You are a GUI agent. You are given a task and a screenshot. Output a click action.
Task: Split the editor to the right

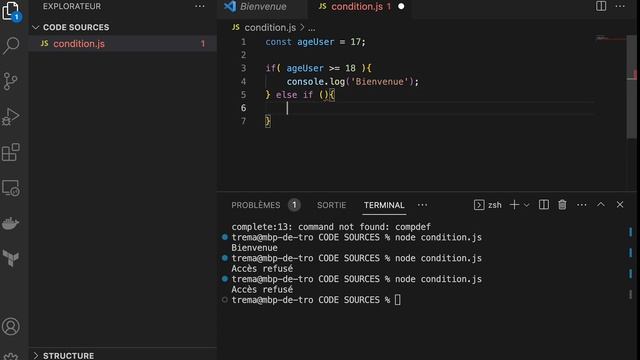pos(601,6)
